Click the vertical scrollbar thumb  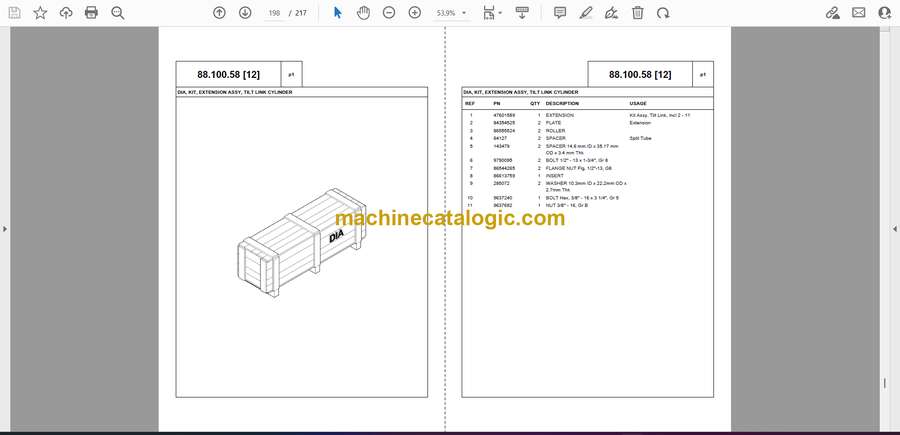tap(885, 383)
